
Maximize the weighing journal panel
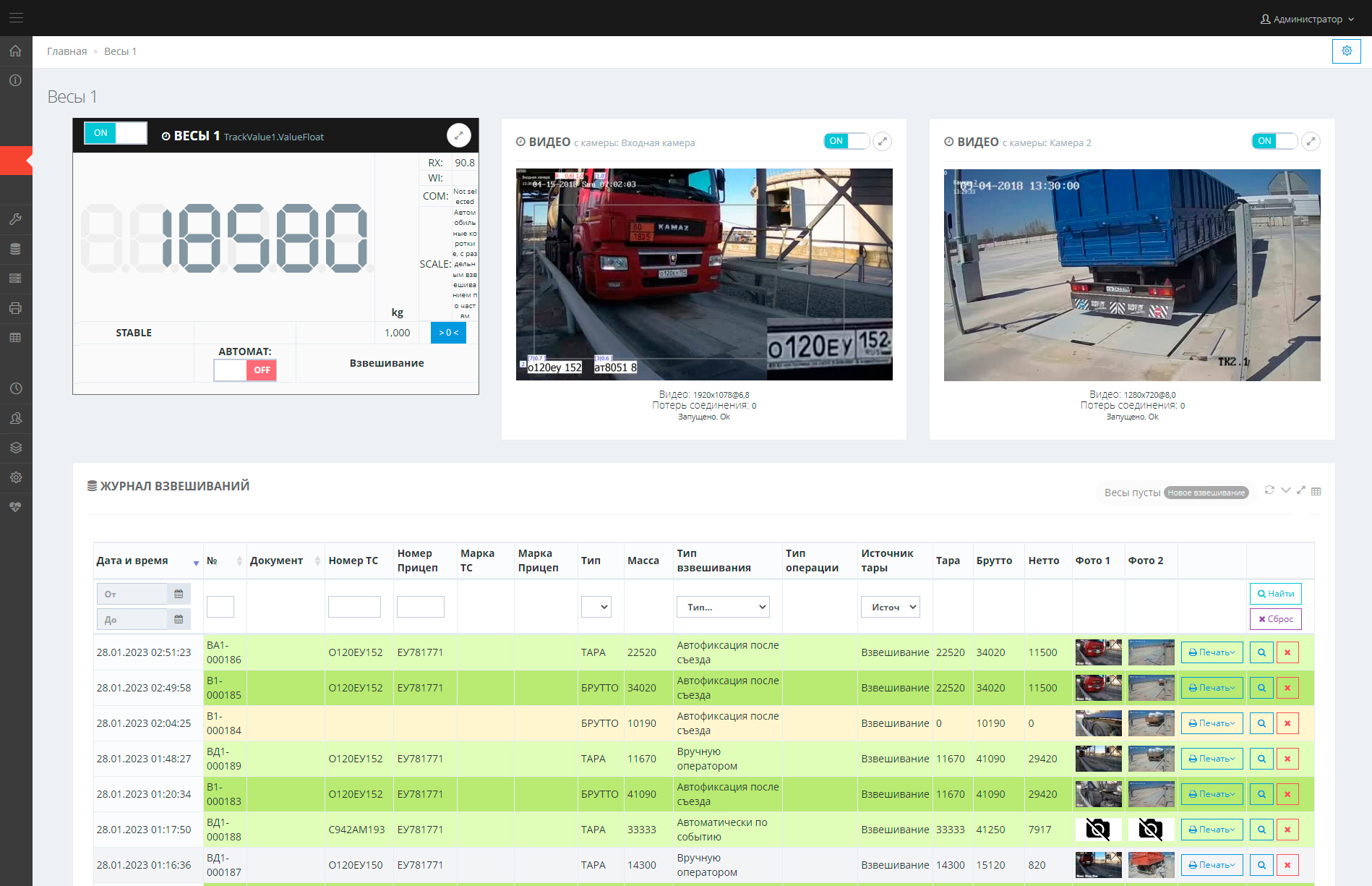tap(1301, 490)
